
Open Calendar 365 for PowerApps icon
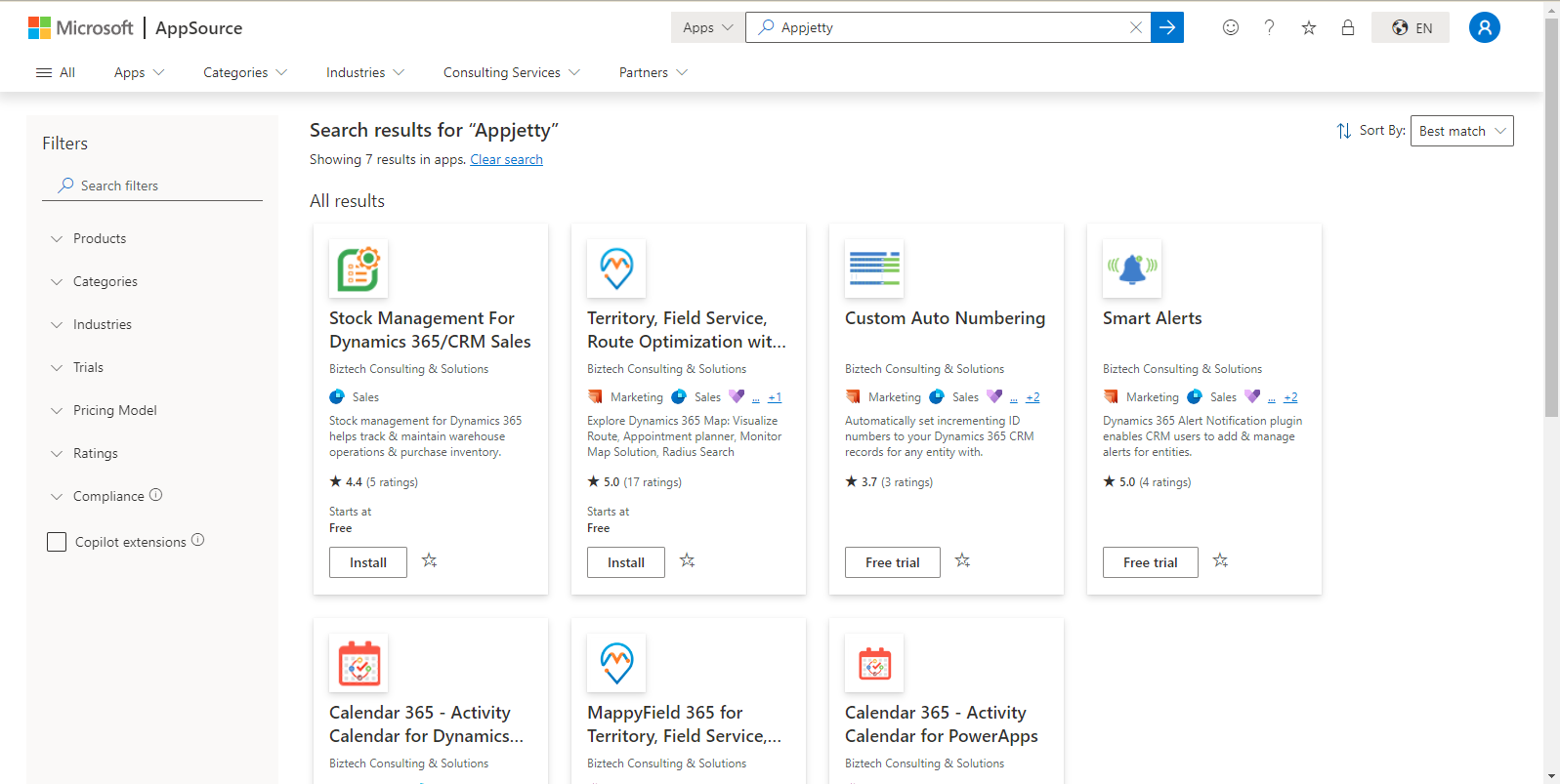tap(874, 663)
